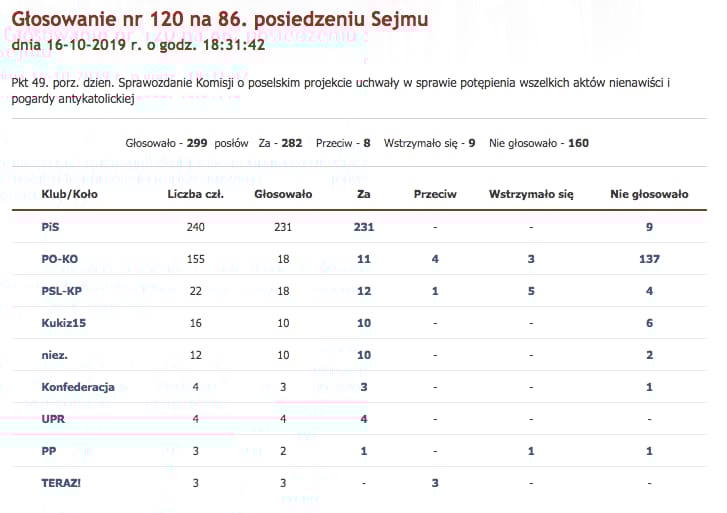727x513 pixels.
Task: Click PP Za votes count 1
Action: click(364, 451)
